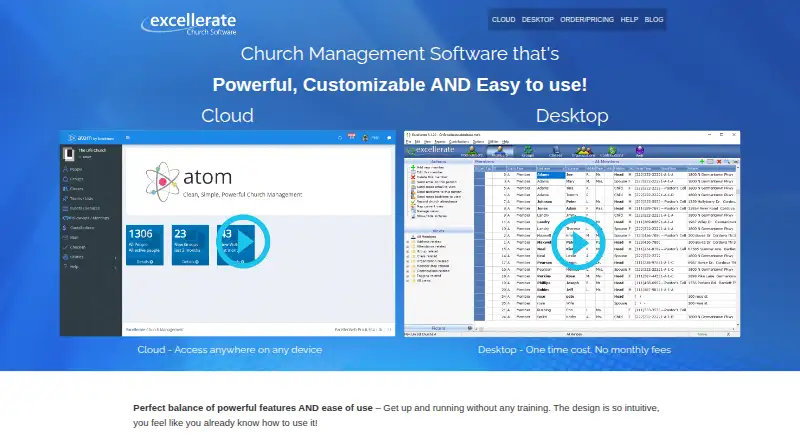Open the HELP menu item
800x440 pixels.
(629, 19)
